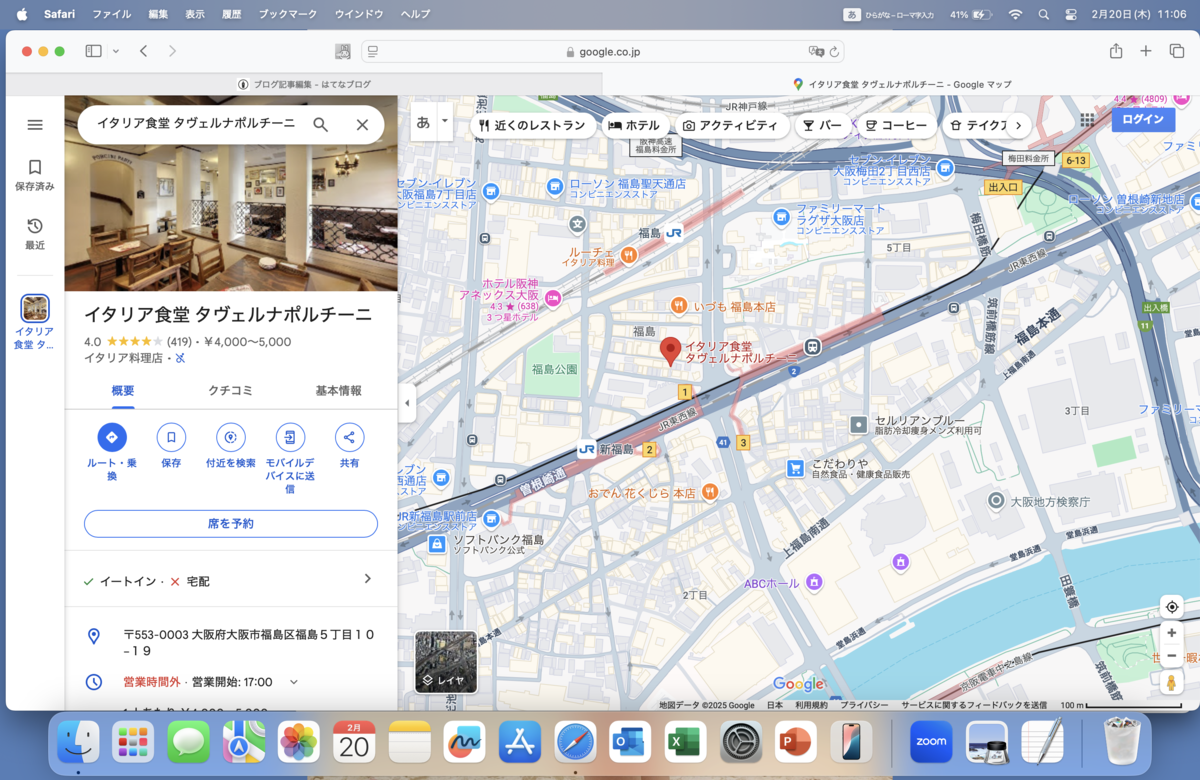The image size is (1200, 780).
Task: Open the ファイル menu
Action: (x=111, y=14)
